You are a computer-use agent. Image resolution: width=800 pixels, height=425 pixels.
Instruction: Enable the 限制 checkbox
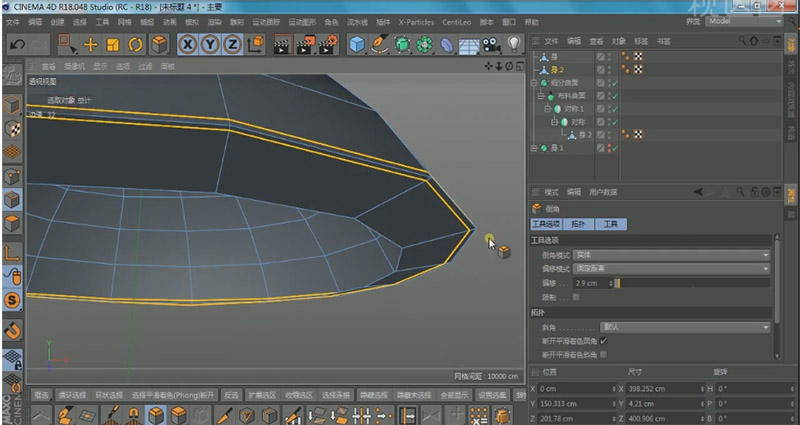point(576,297)
